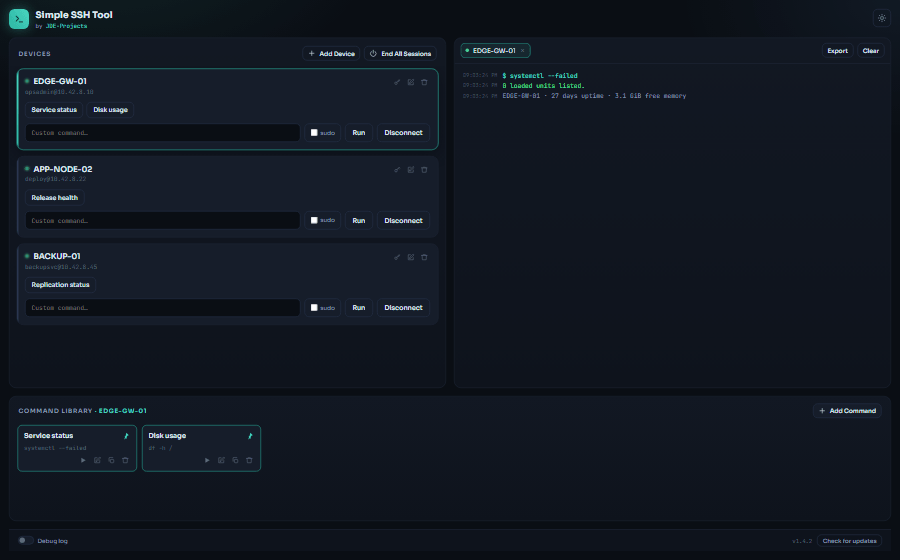Image resolution: width=900 pixels, height=560 pixels.
Task: Toggle the theme with the sun icon
Action: pos(882,18)
